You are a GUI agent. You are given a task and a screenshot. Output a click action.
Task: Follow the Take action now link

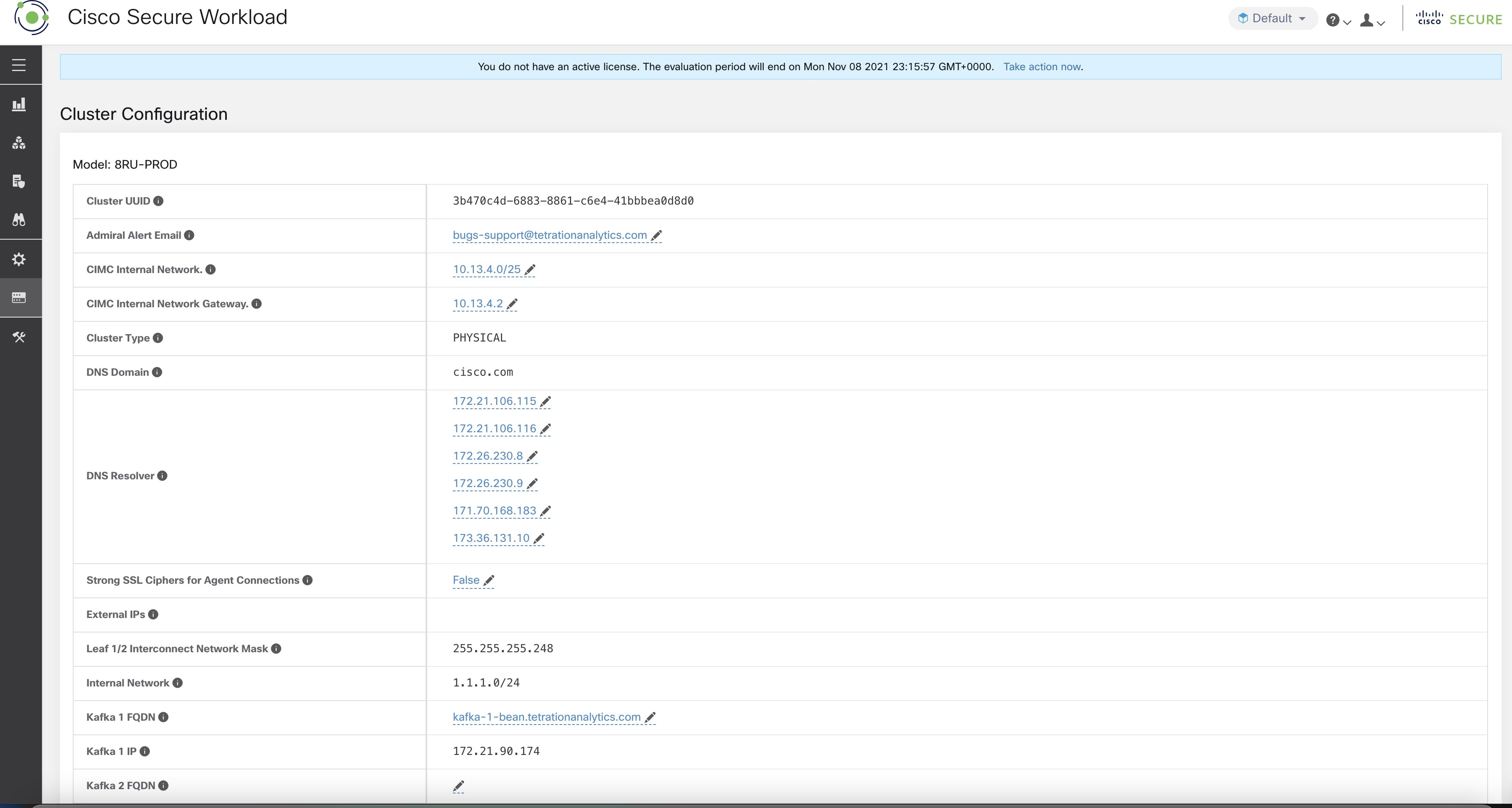coord(1042,66)
